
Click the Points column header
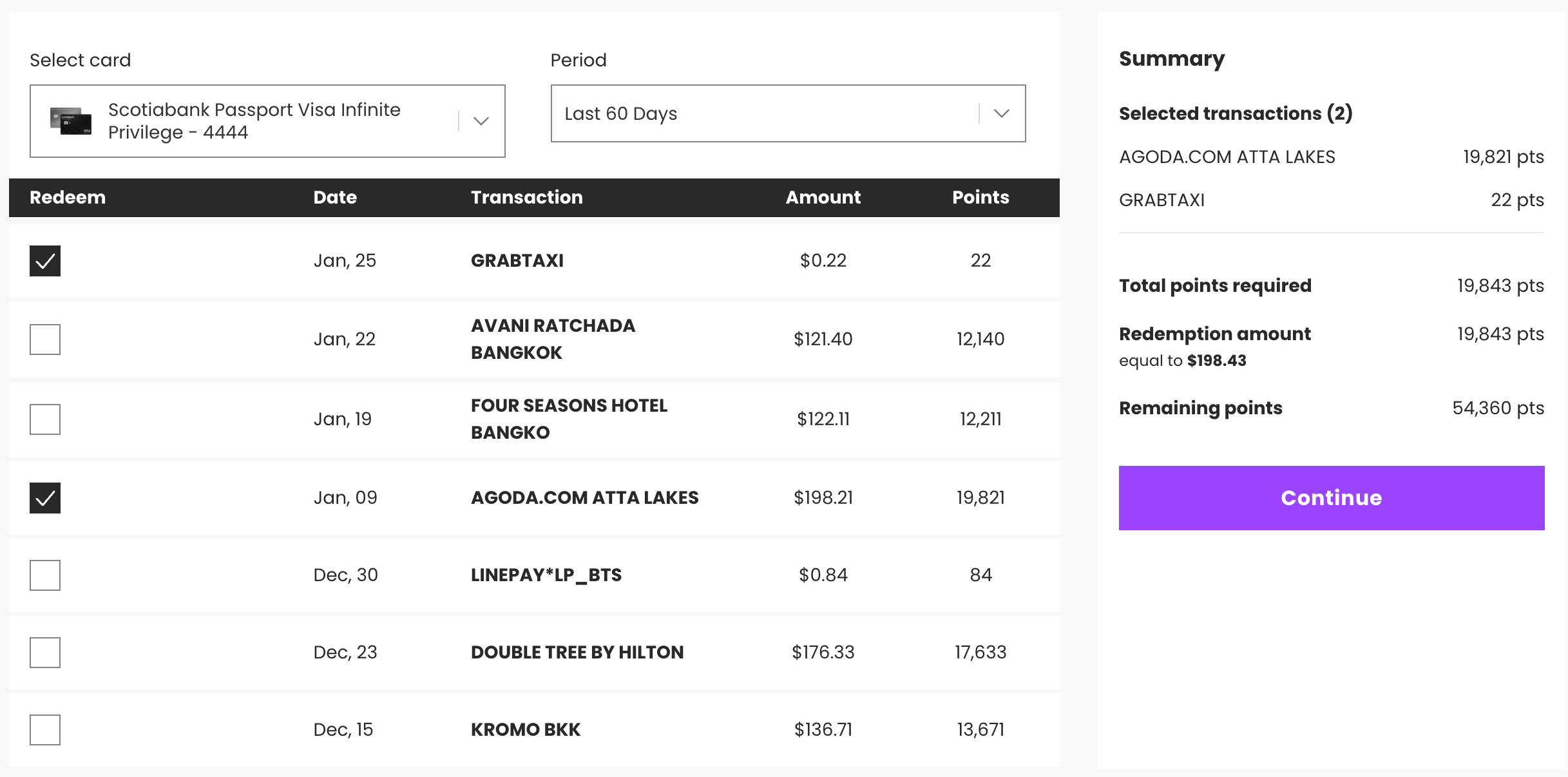(980, 197)
